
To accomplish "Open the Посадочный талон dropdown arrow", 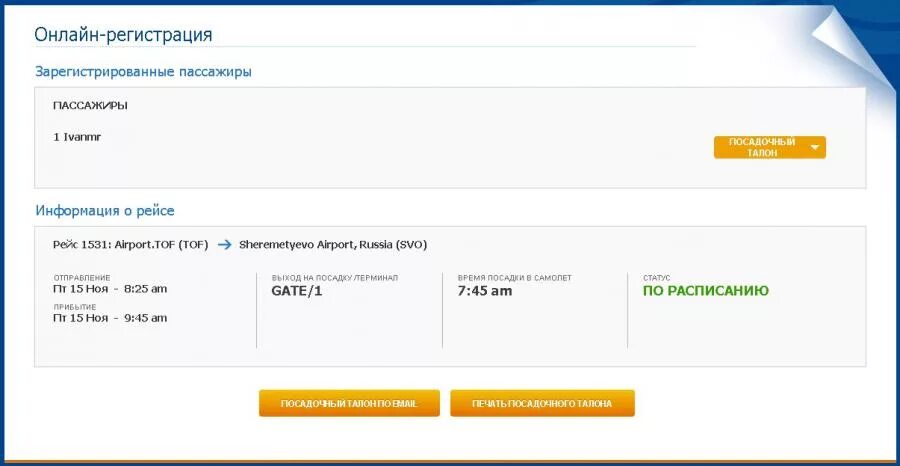I will click(x=815, y=147).
